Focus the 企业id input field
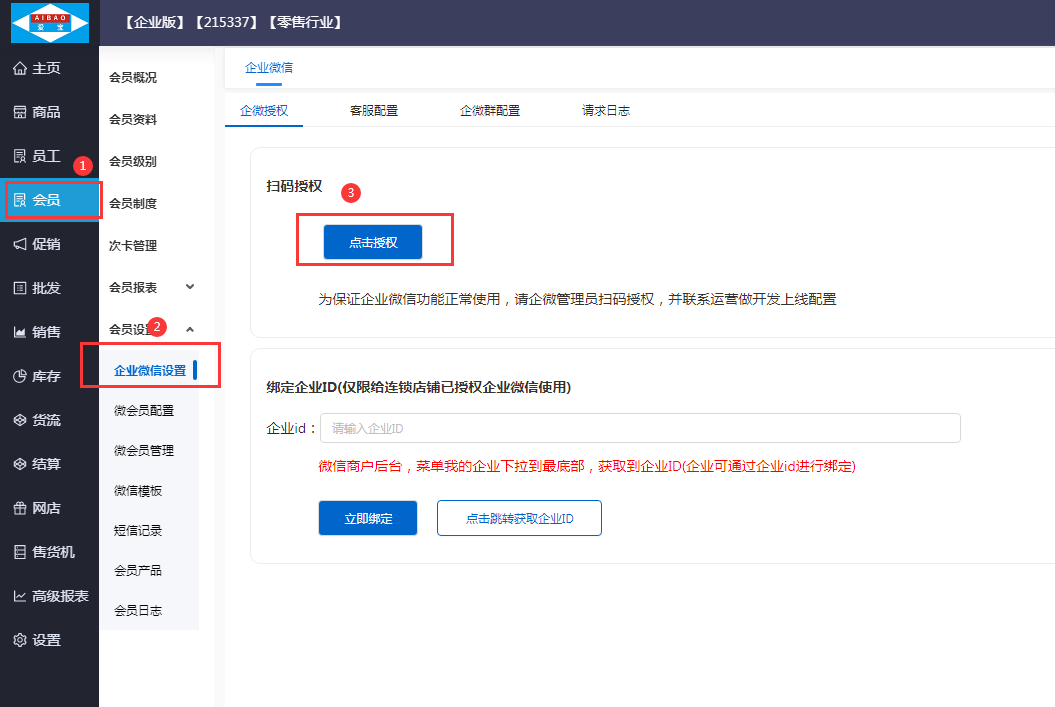Image resolution: width=1055 pixels, height=707 pixels. point(640,428)
